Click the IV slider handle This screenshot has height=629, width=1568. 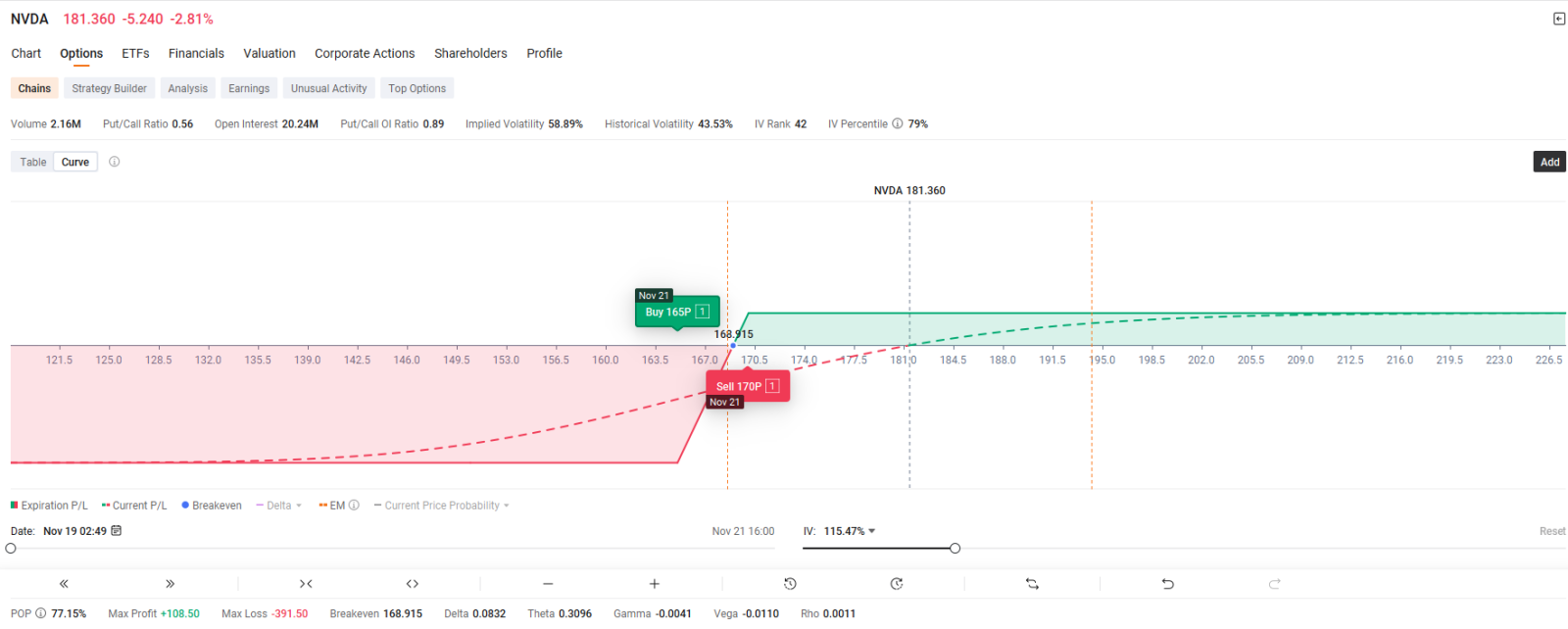(955, 549)
